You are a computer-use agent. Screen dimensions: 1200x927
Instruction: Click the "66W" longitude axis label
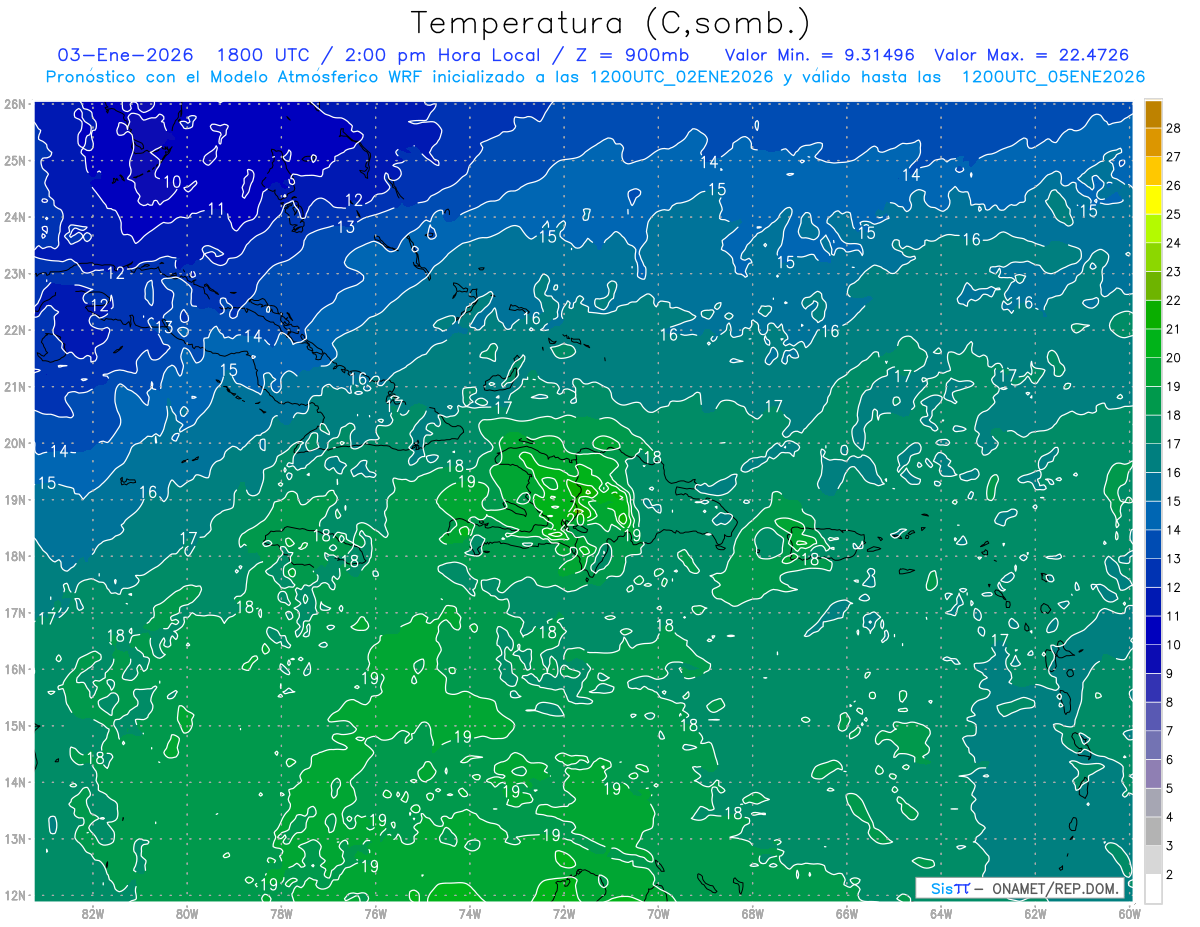(x=847, y=913)
